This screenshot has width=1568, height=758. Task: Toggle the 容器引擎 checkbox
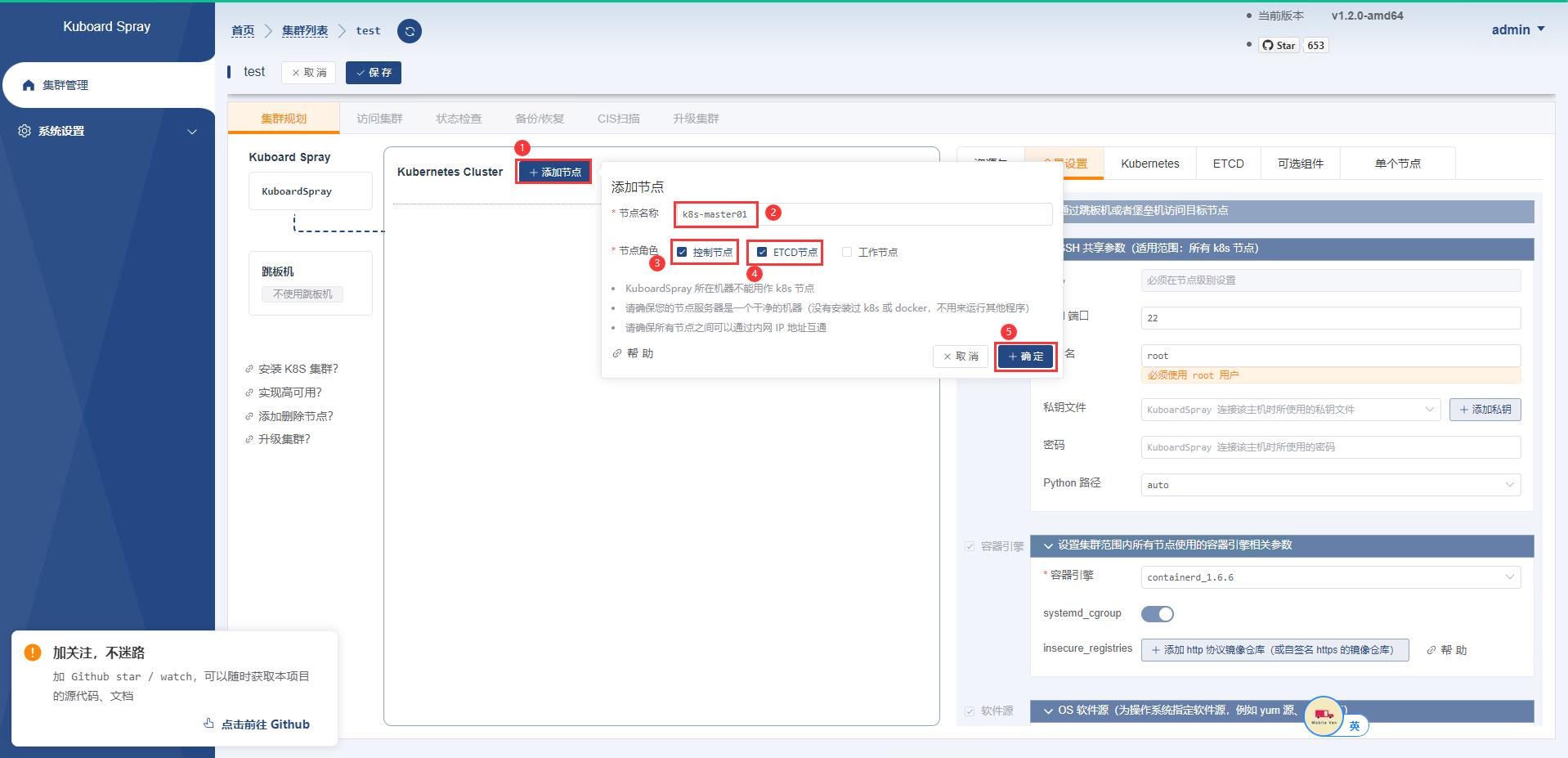(x=970, y=546)
